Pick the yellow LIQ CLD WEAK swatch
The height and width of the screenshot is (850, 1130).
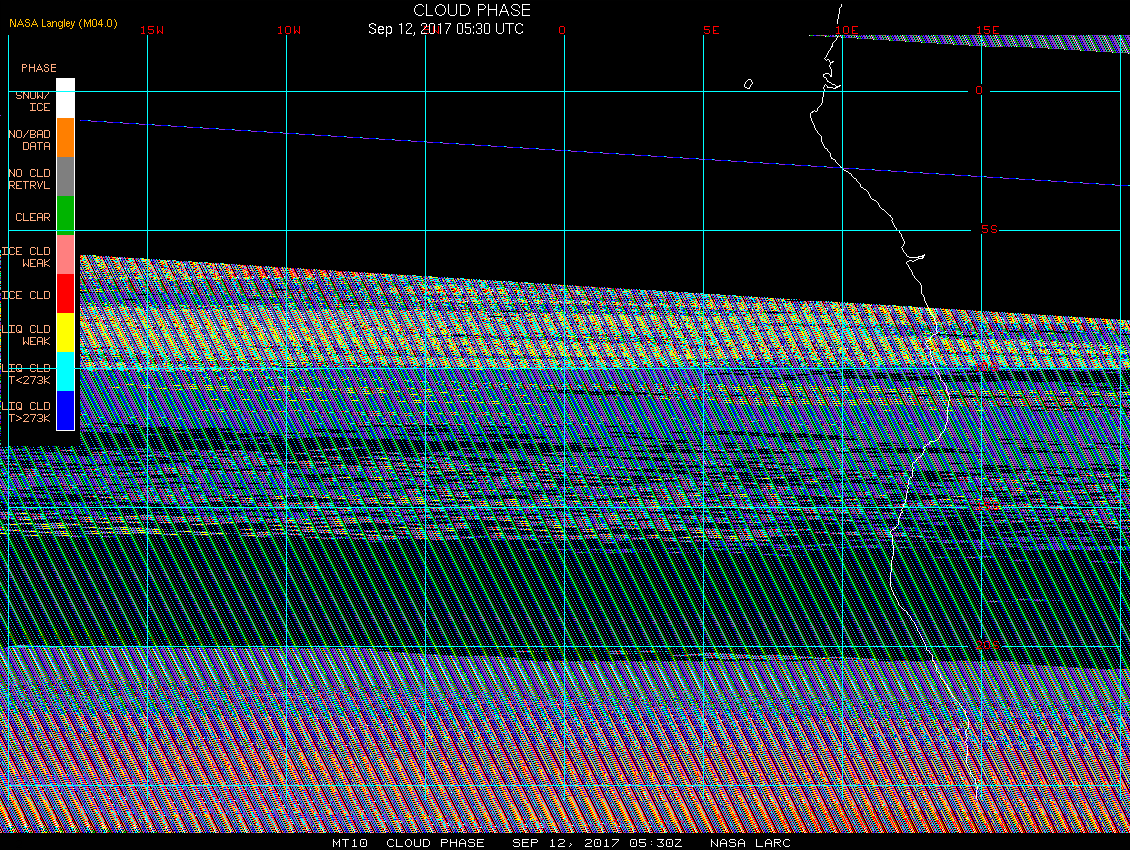66,332
